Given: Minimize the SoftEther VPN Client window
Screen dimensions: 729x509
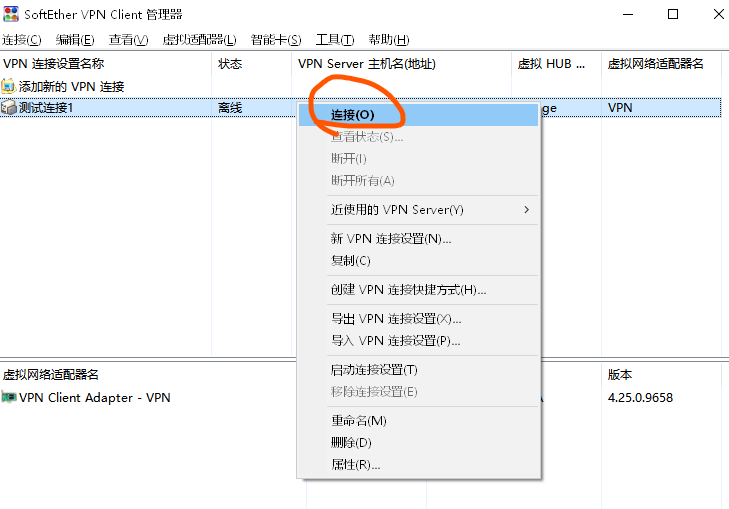Looking at the screenshot, I should pos(628,14).
